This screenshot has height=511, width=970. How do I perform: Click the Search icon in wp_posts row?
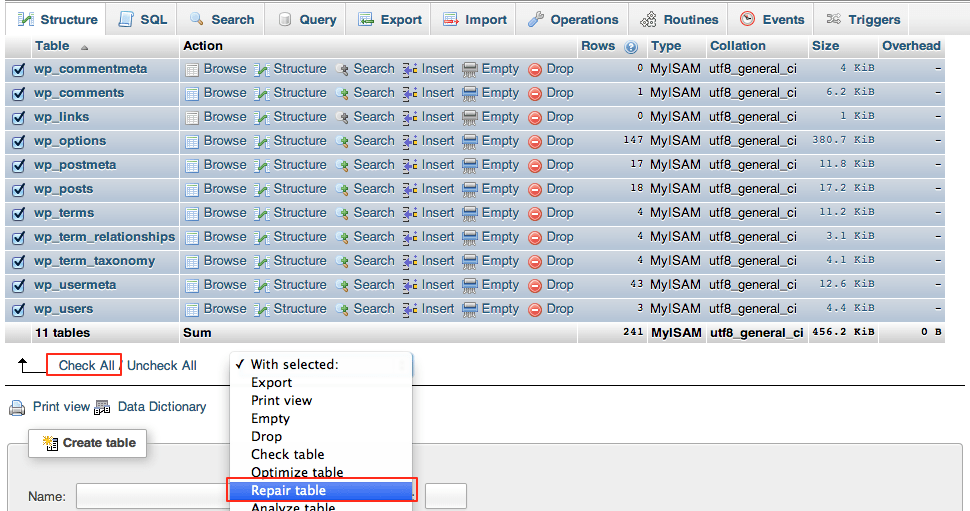(x=342, y=190)
